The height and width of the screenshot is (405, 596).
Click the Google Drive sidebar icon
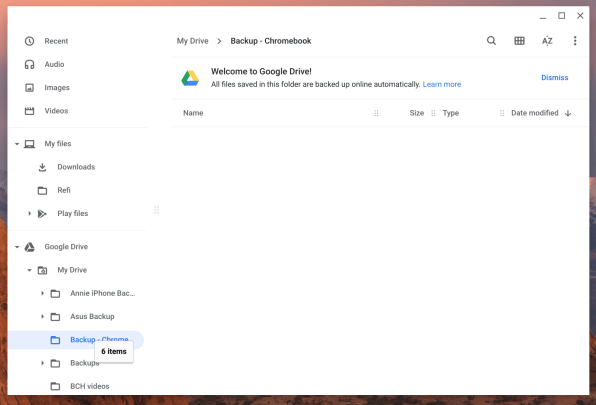tap(29, 247)
